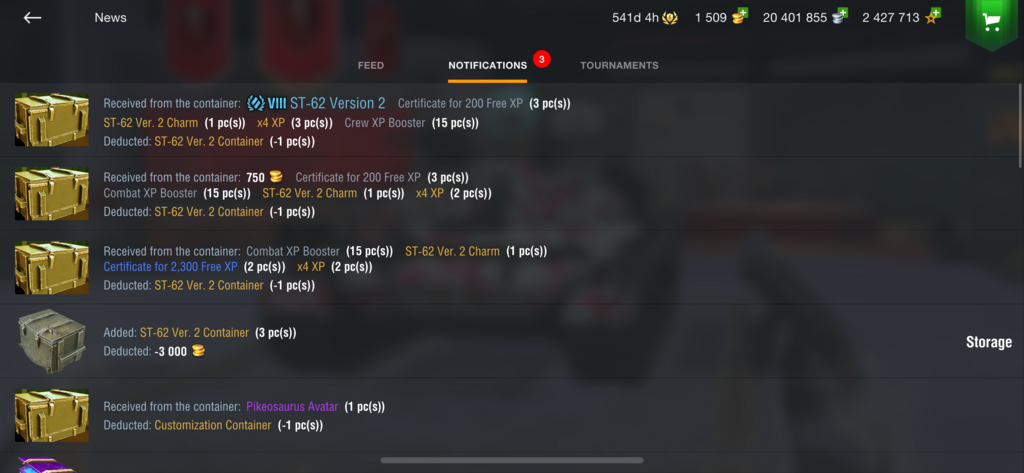Image resolution: width=1024 pixels, height=473 pixels.
Task: Tap the Certificate for 2,300 Free XP
Action: click(170, 267)
